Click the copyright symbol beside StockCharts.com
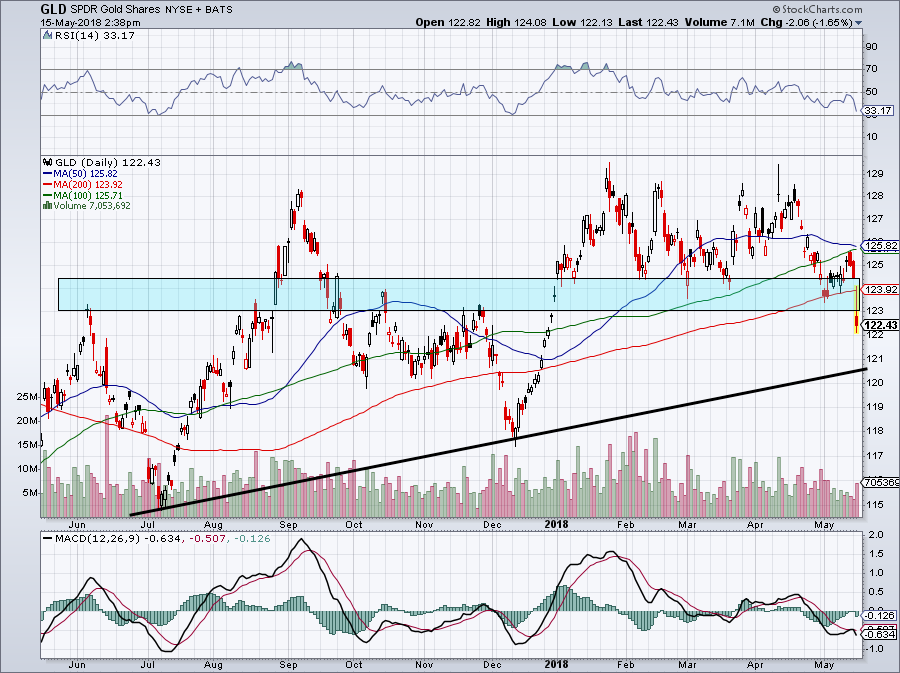This screenshot has height=673, width=900. coord(777,9)
